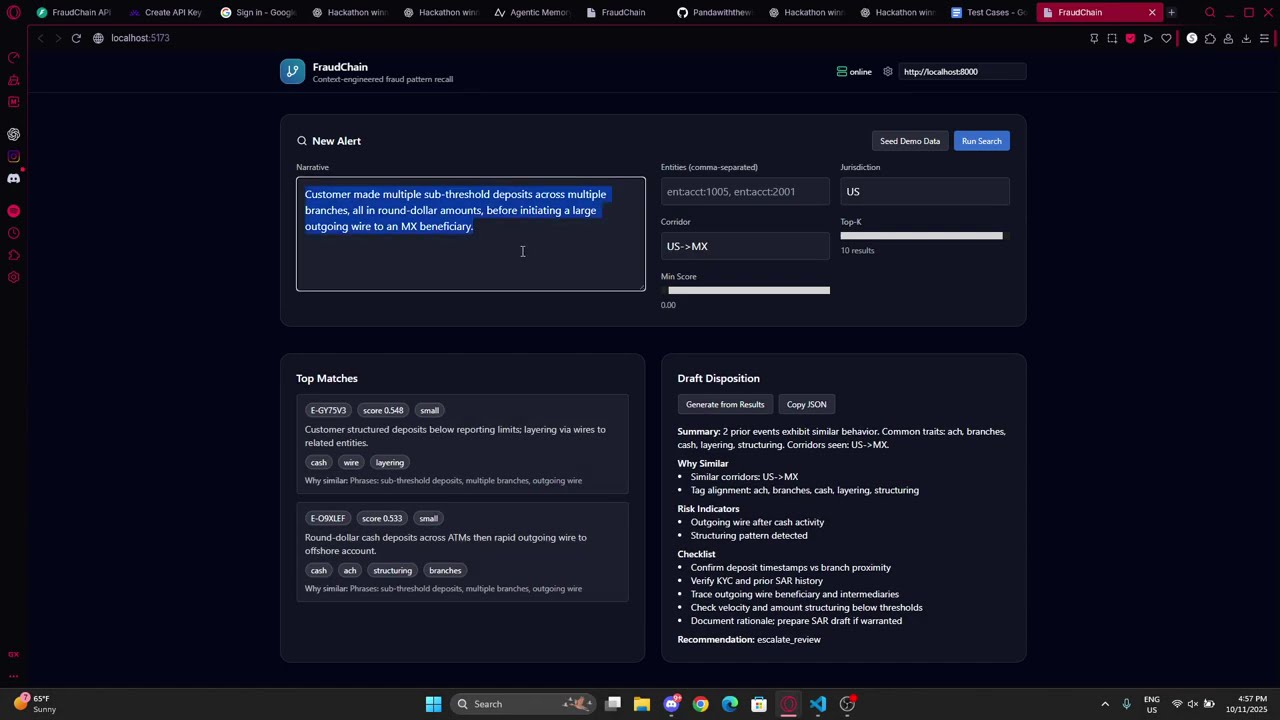This screenshot has height=720, width=1280.
Task: Open Microsoft Store from taskbar
Action: (x=759, y=704)
